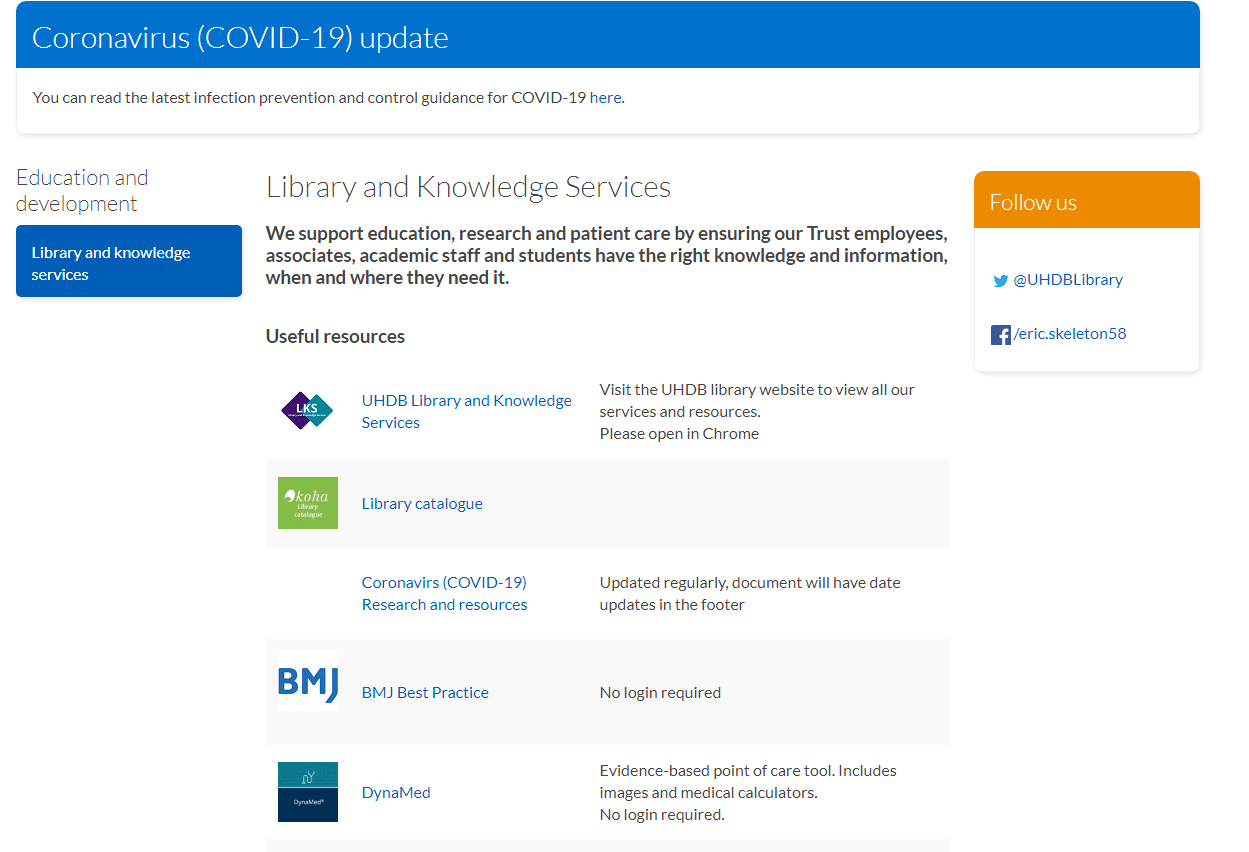Click the Coronavirus (COVID-19) update banner
This screenshot has height=852, width=1249.
(240, 38)
